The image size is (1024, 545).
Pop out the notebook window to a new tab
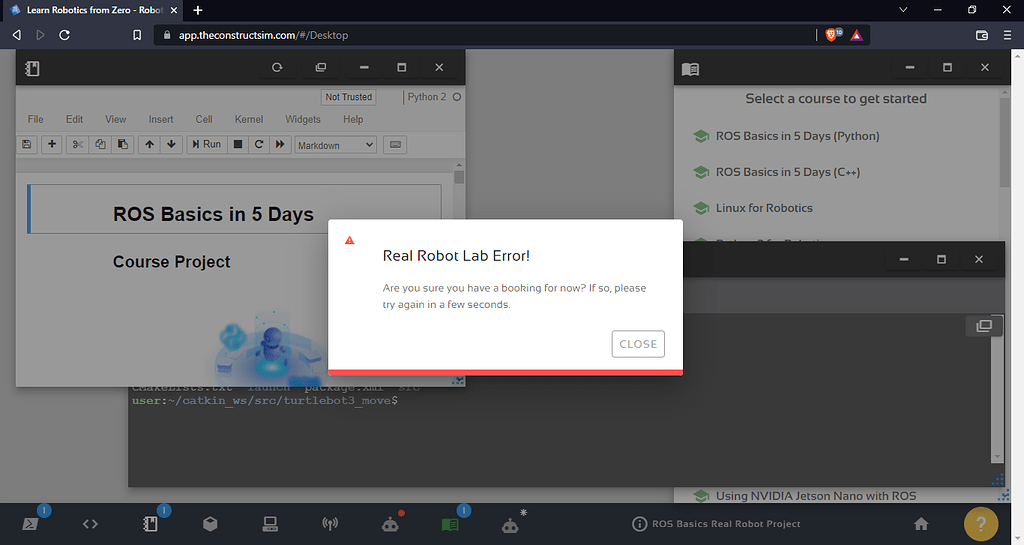321,67
